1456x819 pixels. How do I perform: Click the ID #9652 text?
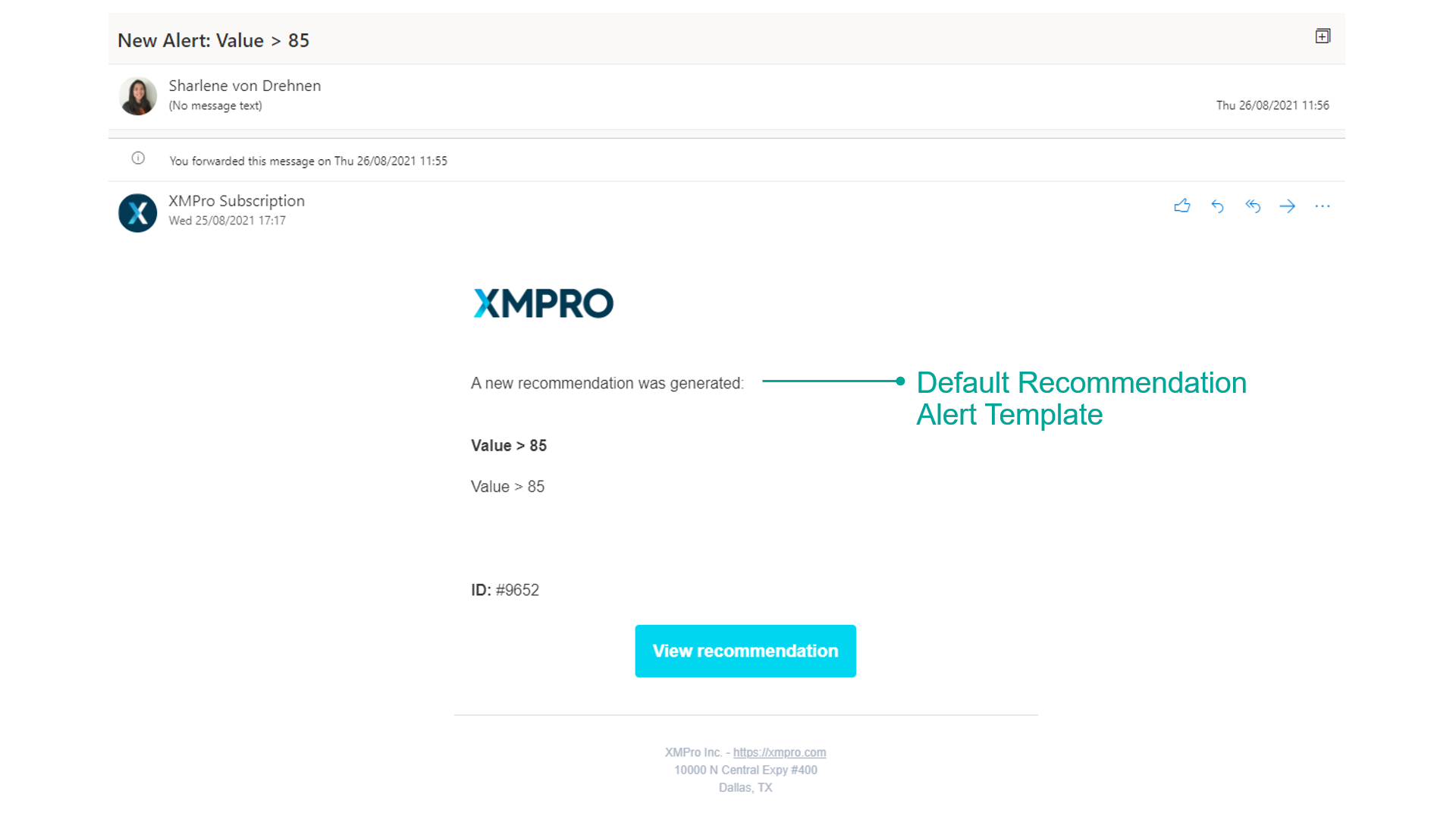click(x=505, y=590)
